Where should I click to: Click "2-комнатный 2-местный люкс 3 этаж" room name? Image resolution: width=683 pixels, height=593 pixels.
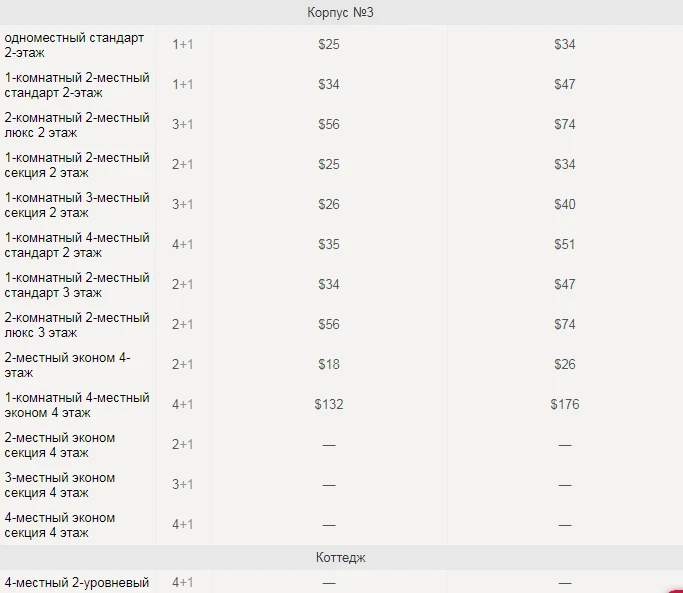click(x=77, y=325)
